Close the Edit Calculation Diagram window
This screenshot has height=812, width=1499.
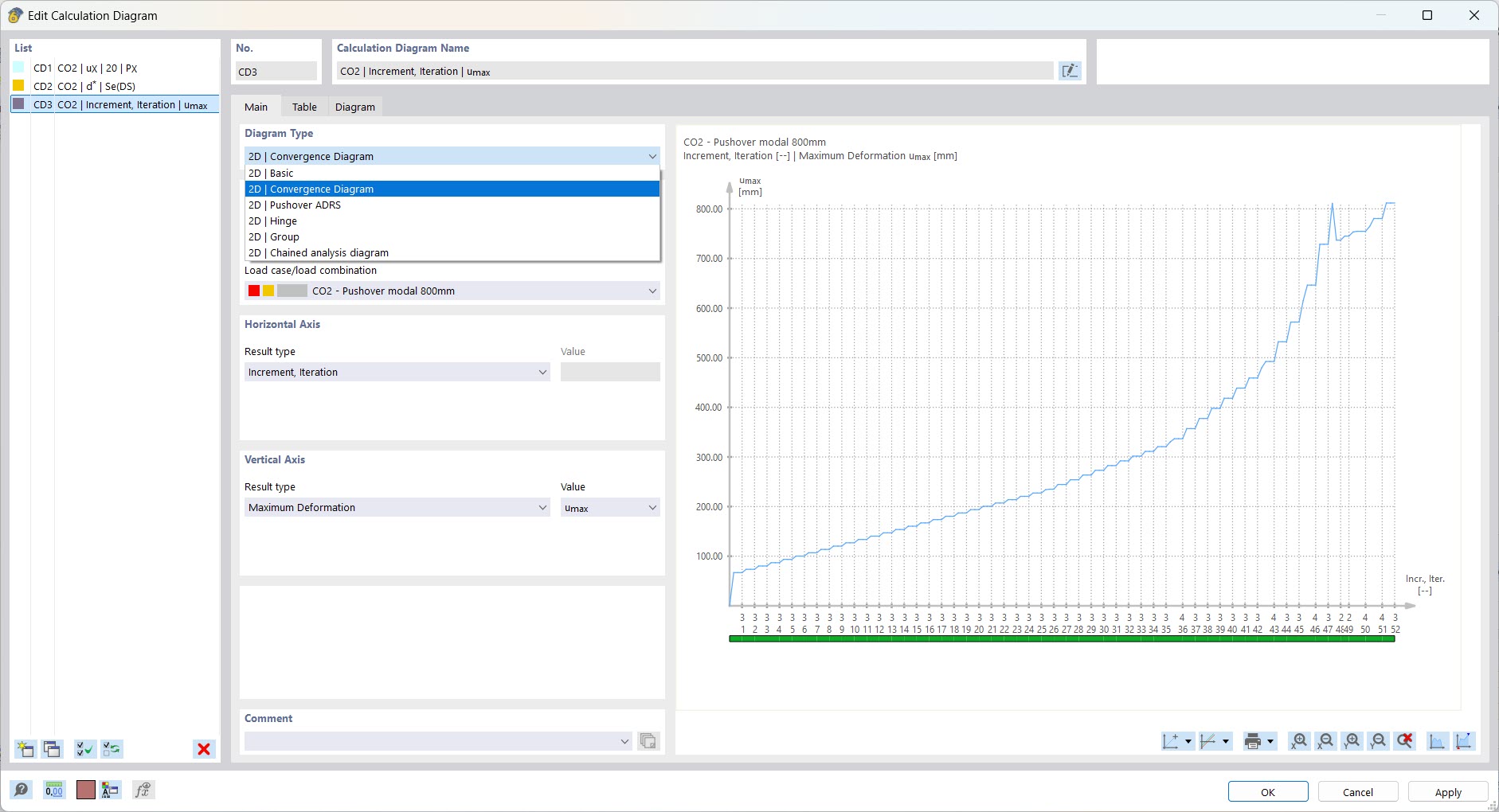point(1474,15)
